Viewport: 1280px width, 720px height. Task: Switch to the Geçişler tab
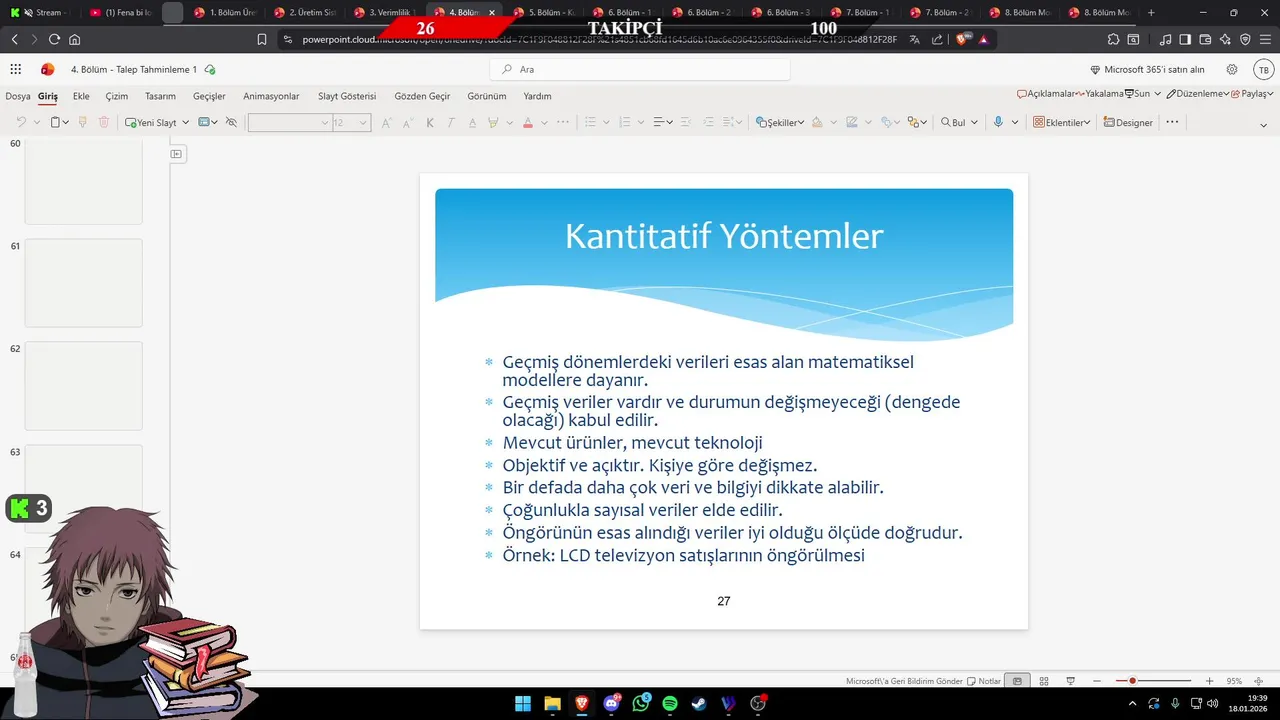pyautogui.click(x=209, y=96)
